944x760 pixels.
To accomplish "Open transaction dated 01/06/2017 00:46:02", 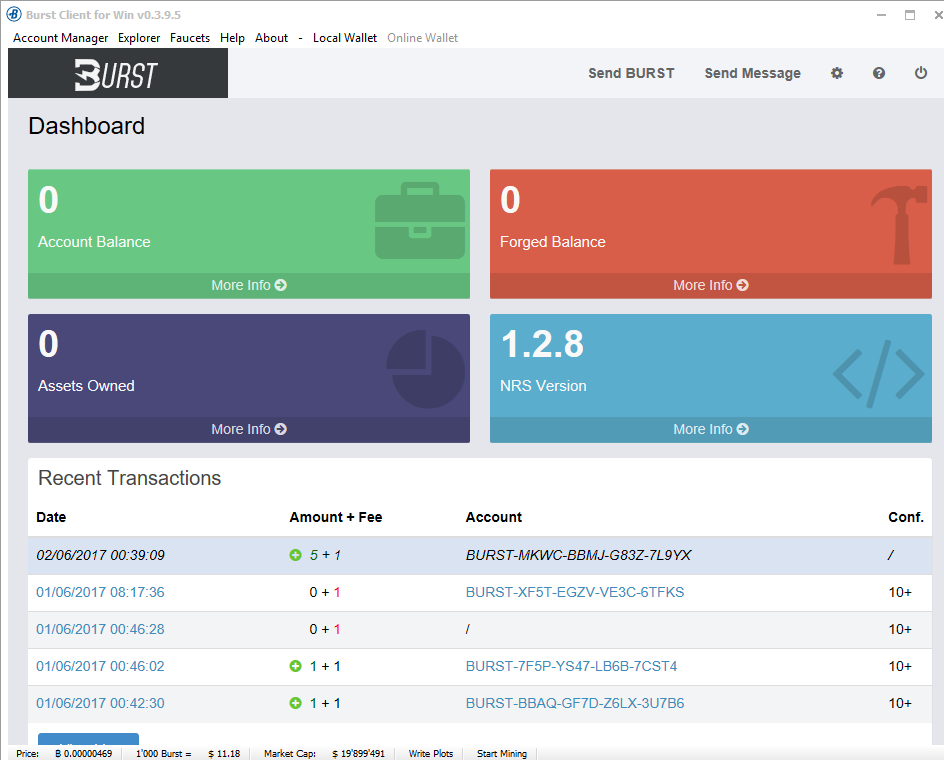I will click(x=100, y=666).
